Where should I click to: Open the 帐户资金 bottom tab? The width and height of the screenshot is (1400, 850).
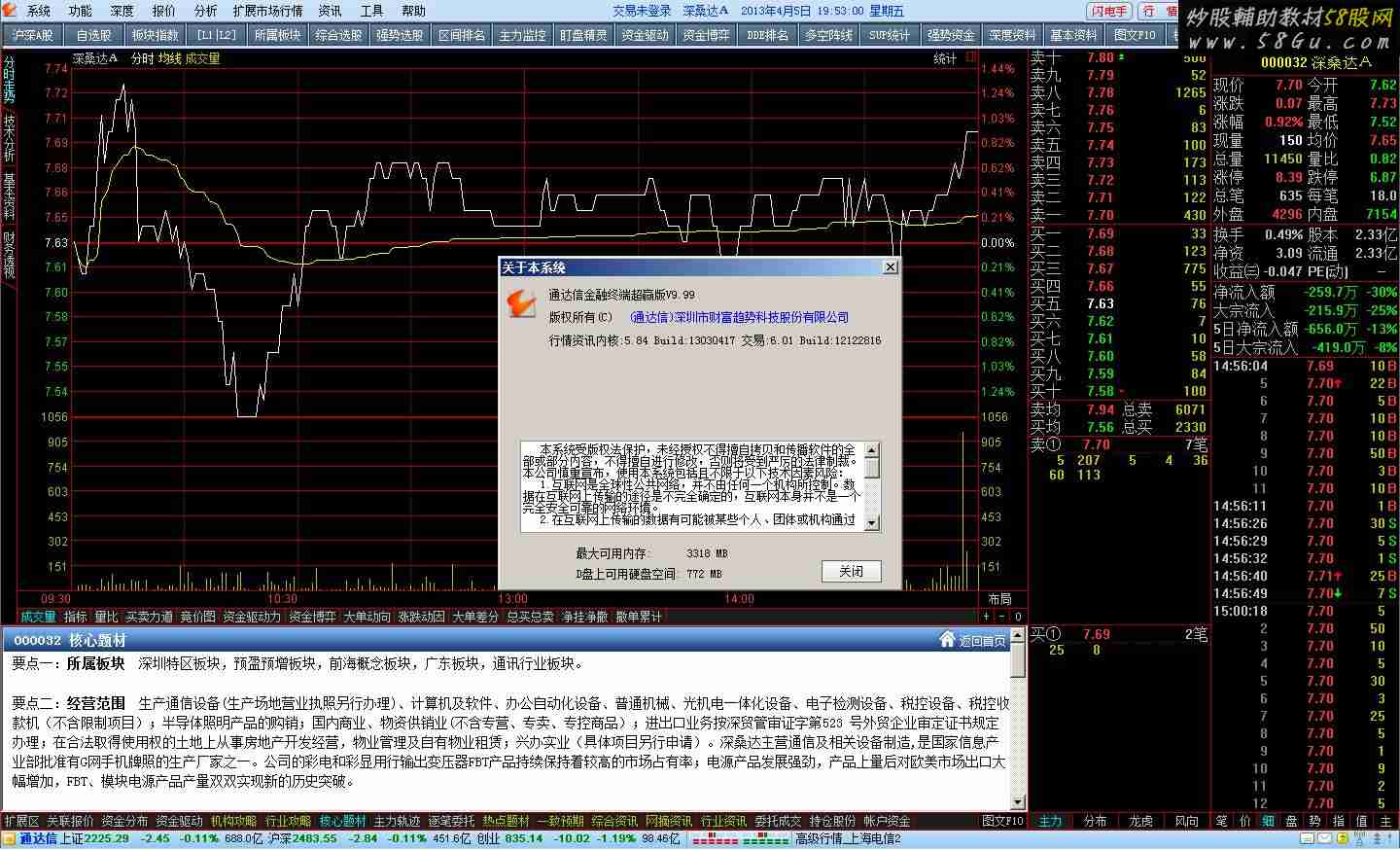[x=887, y=821]
